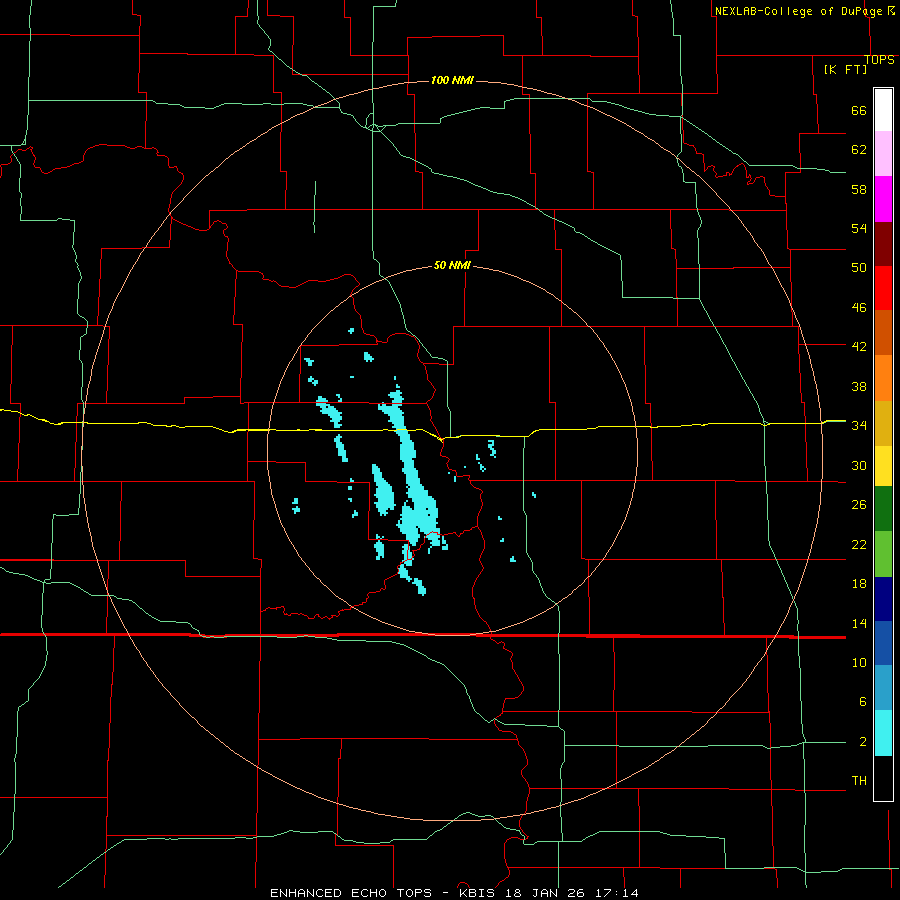Select the magenta swatch in the legend

(x=883, y=199)
